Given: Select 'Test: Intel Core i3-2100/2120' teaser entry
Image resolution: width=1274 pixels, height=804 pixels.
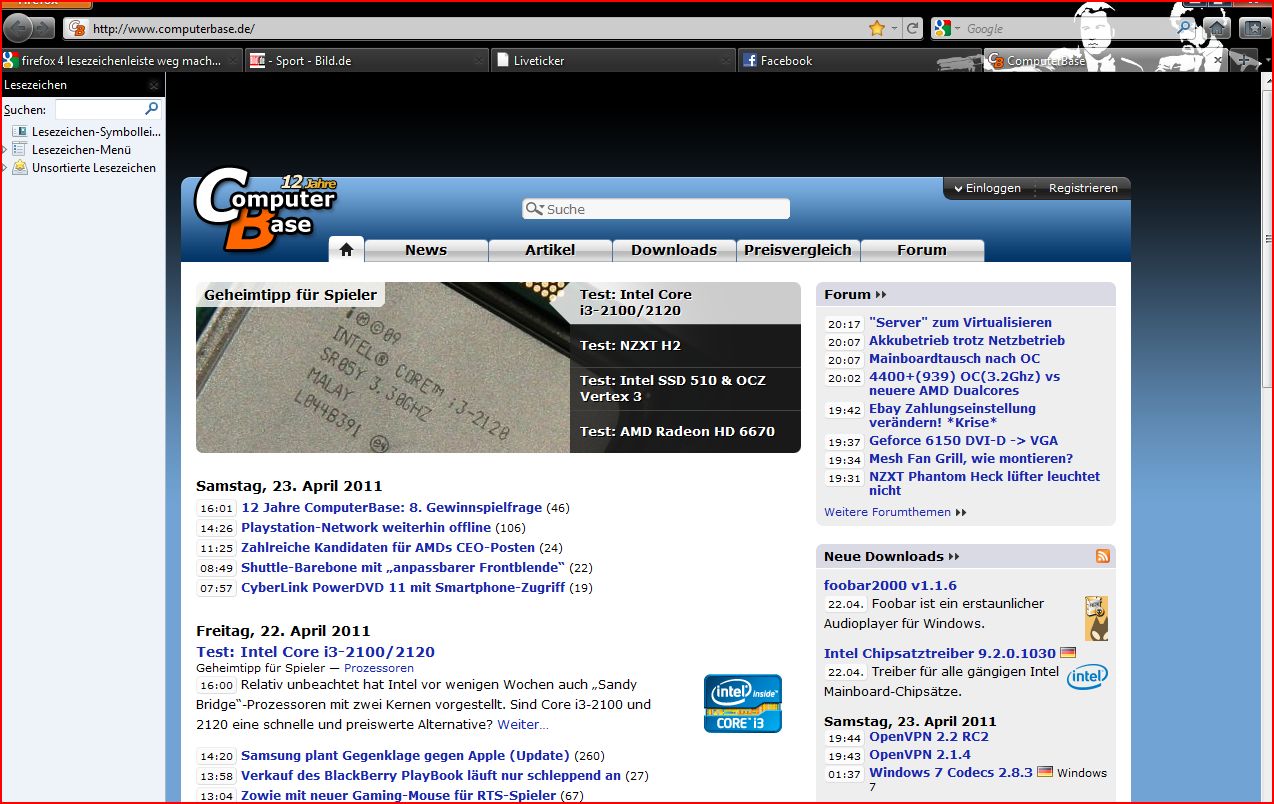Looking at the screenshot, I should [x=686, y=302].
